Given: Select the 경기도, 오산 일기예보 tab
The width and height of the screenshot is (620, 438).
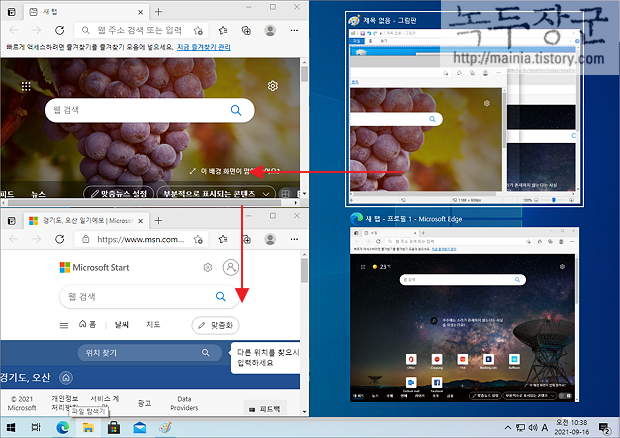Looking at the screenshot, I should [x=86, y=221].
